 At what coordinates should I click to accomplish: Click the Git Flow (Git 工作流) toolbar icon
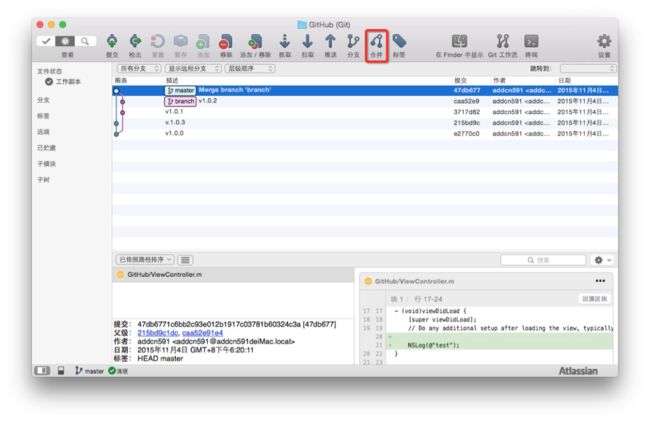click(x=503, y=41)
